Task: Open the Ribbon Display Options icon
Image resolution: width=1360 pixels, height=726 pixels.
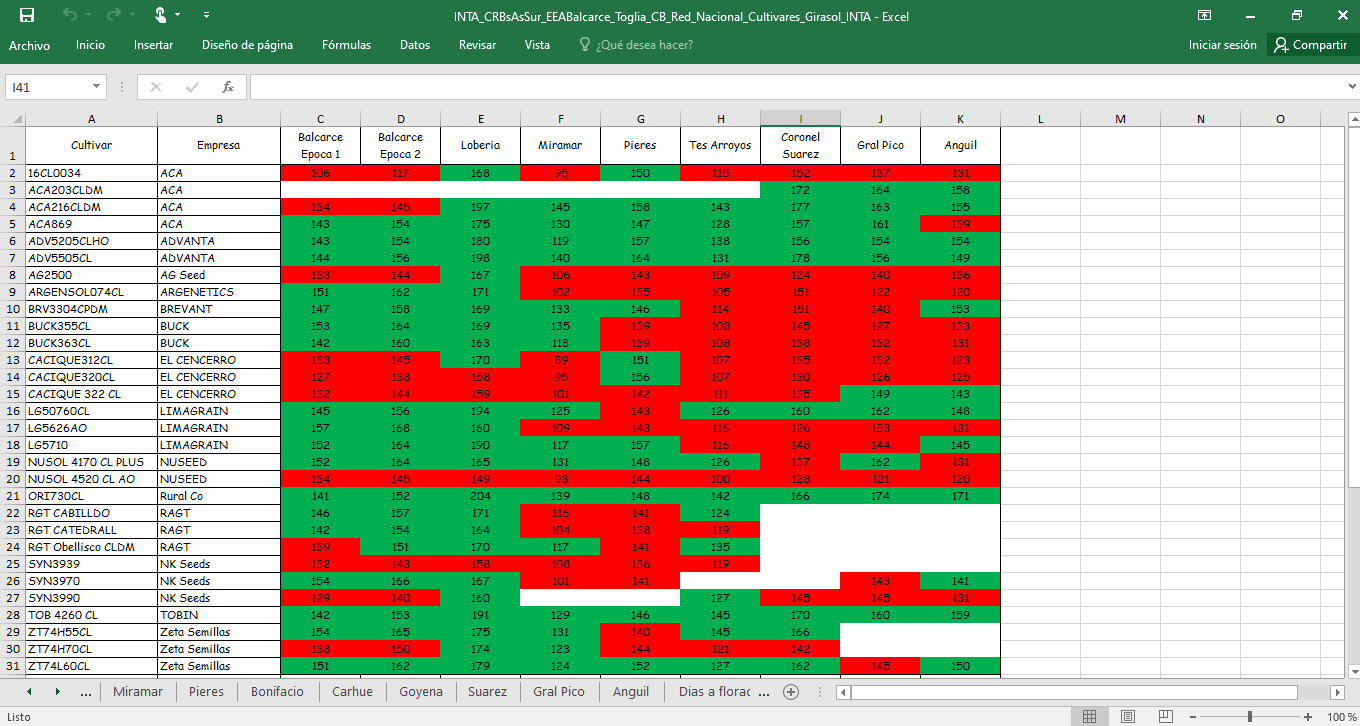Action: pos(1205,15)
